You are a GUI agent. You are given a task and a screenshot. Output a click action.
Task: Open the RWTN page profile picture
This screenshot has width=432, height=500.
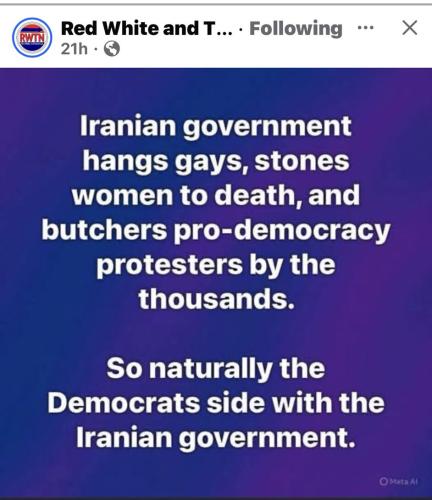click(x=32, y=38)
